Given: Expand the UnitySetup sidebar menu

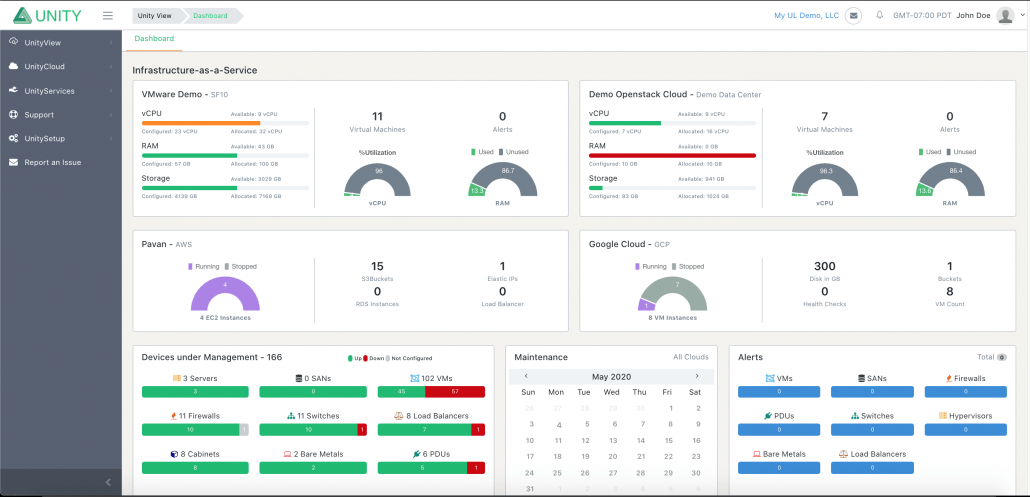Looking at the screenshot, I should pos(111,139).
